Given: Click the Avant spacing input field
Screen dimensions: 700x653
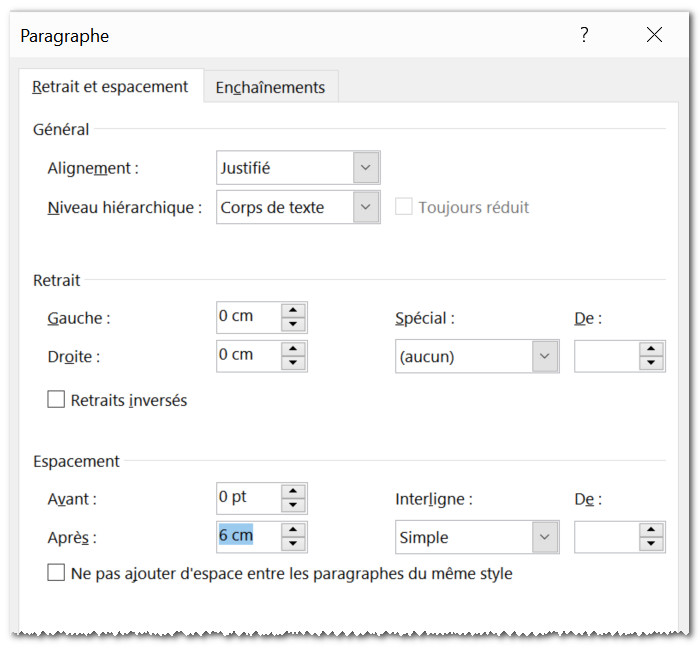Looking at the screenshot, I should click(x=247, y=497).
